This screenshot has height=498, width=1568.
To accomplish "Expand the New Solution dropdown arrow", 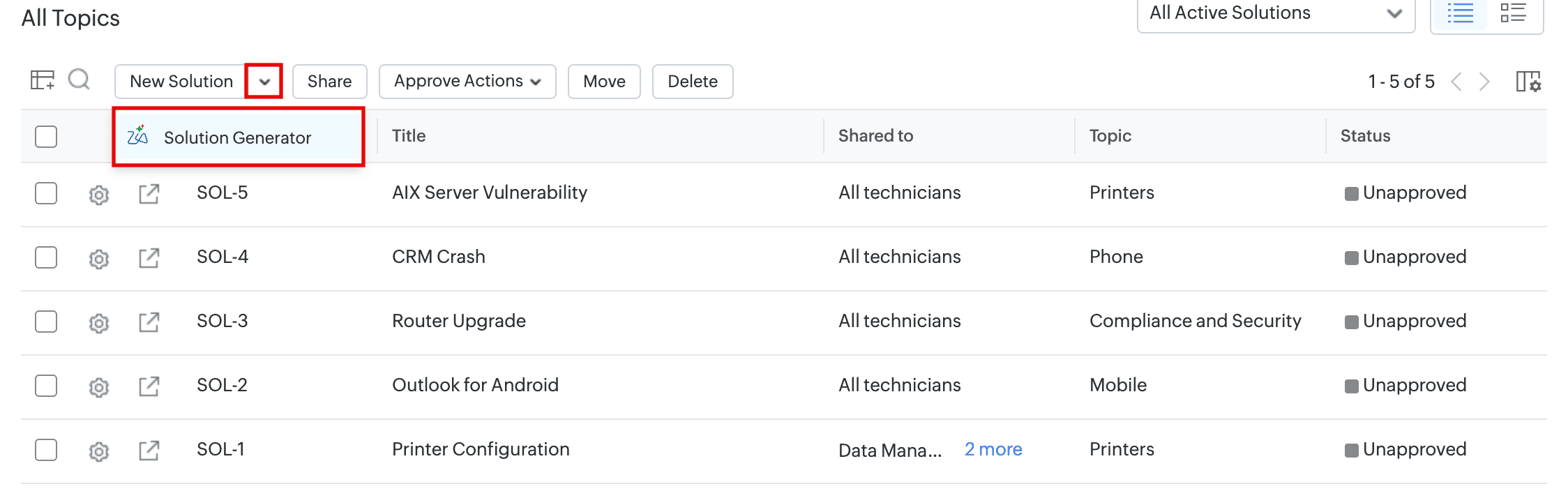I will 264,82.
